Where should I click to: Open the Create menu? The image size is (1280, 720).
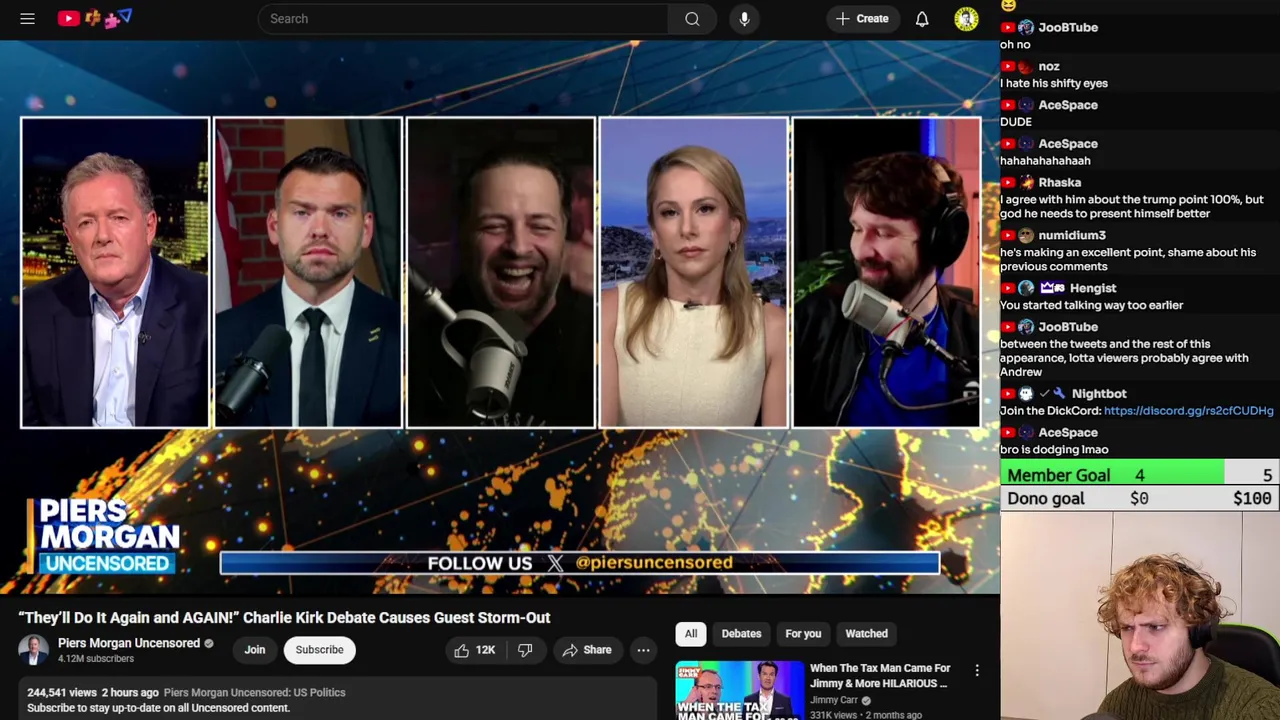click(862, 18)
